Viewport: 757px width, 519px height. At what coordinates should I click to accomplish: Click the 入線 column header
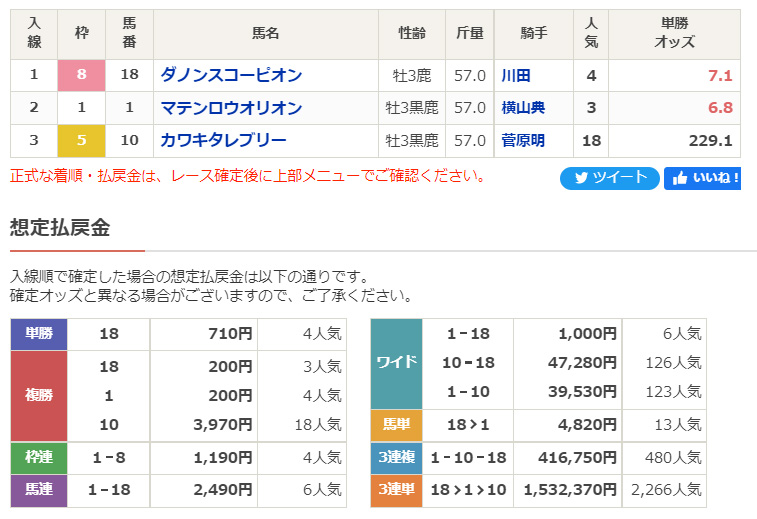pos(34,33)
